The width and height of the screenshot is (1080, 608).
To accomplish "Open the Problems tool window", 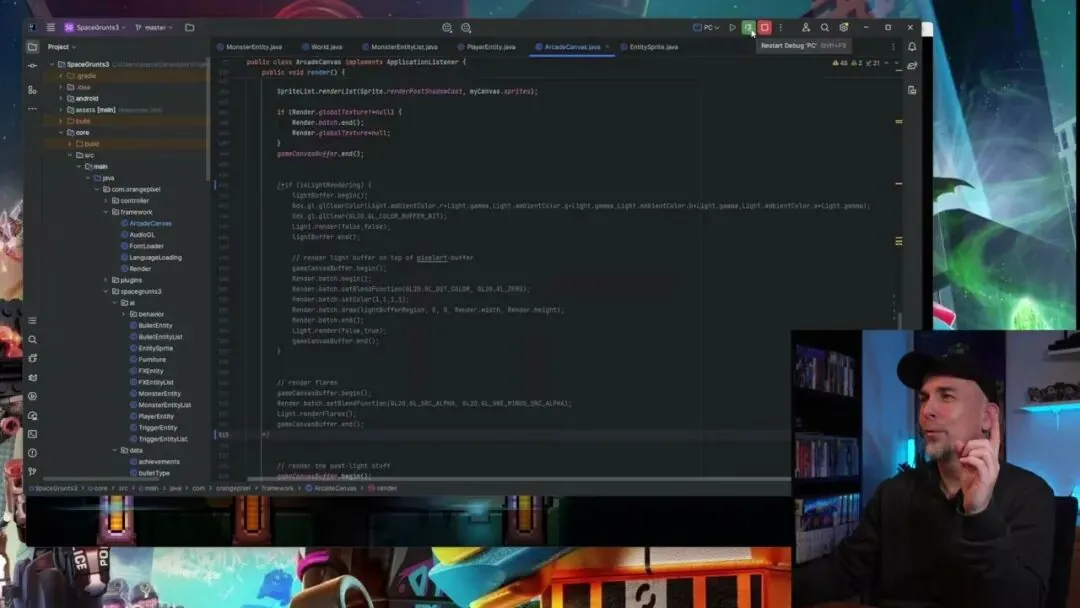I will click(32, 453).
